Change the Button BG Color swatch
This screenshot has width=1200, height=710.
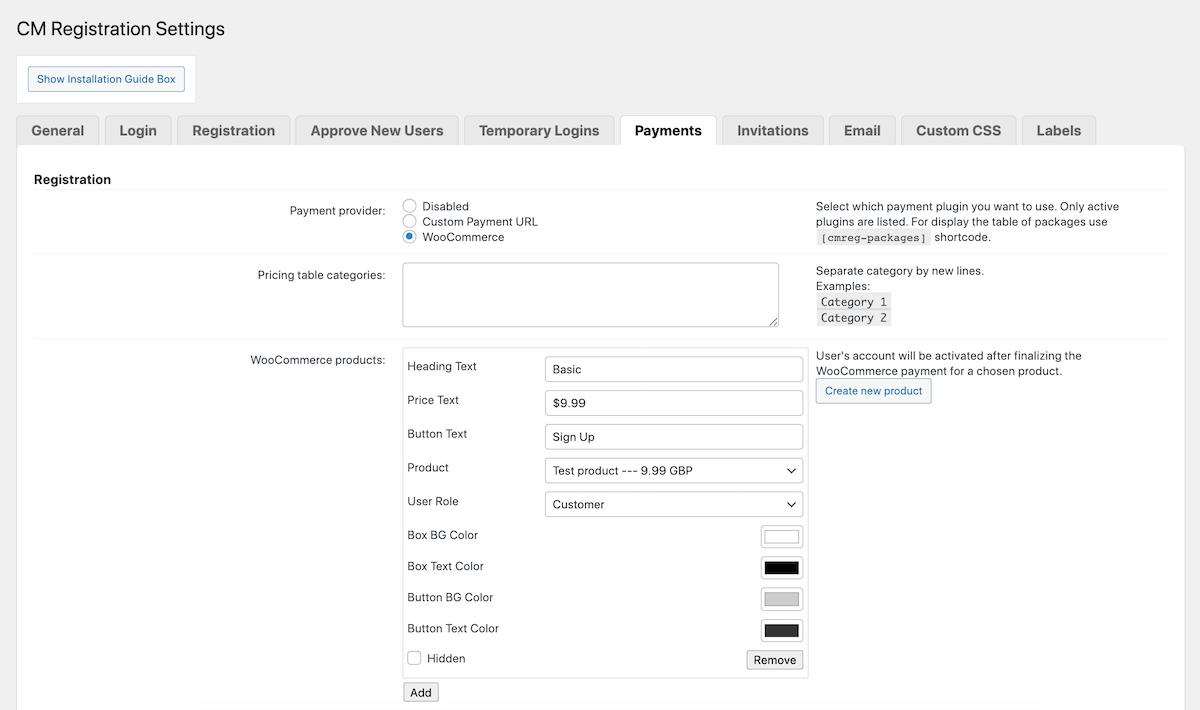coord(782,599)
